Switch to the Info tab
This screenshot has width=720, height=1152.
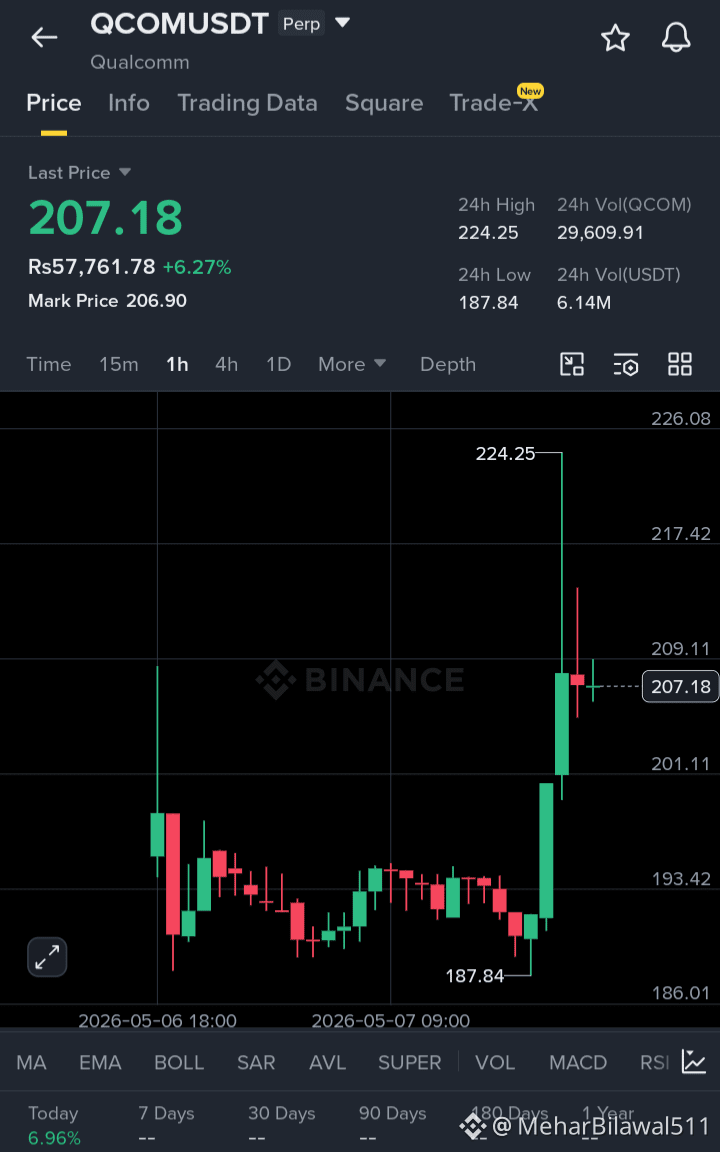tap(129, 103)
